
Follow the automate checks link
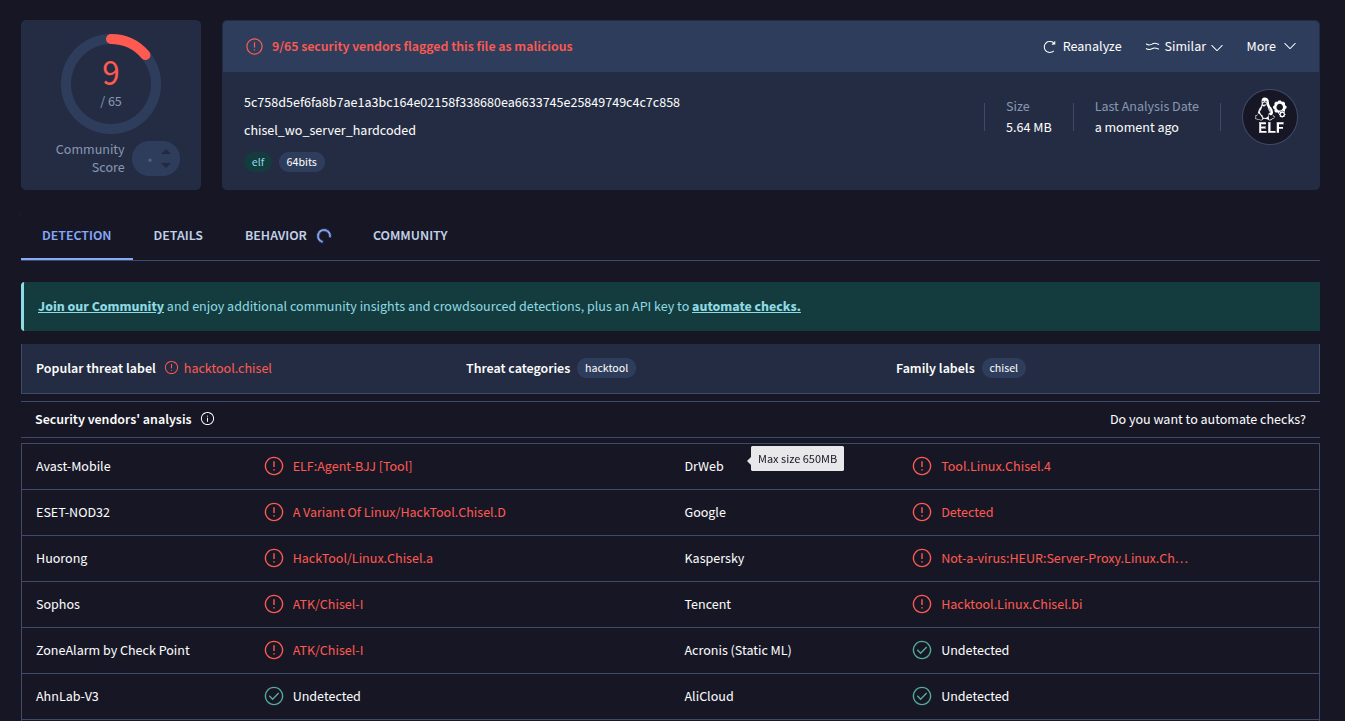click(x=746, y=307)
